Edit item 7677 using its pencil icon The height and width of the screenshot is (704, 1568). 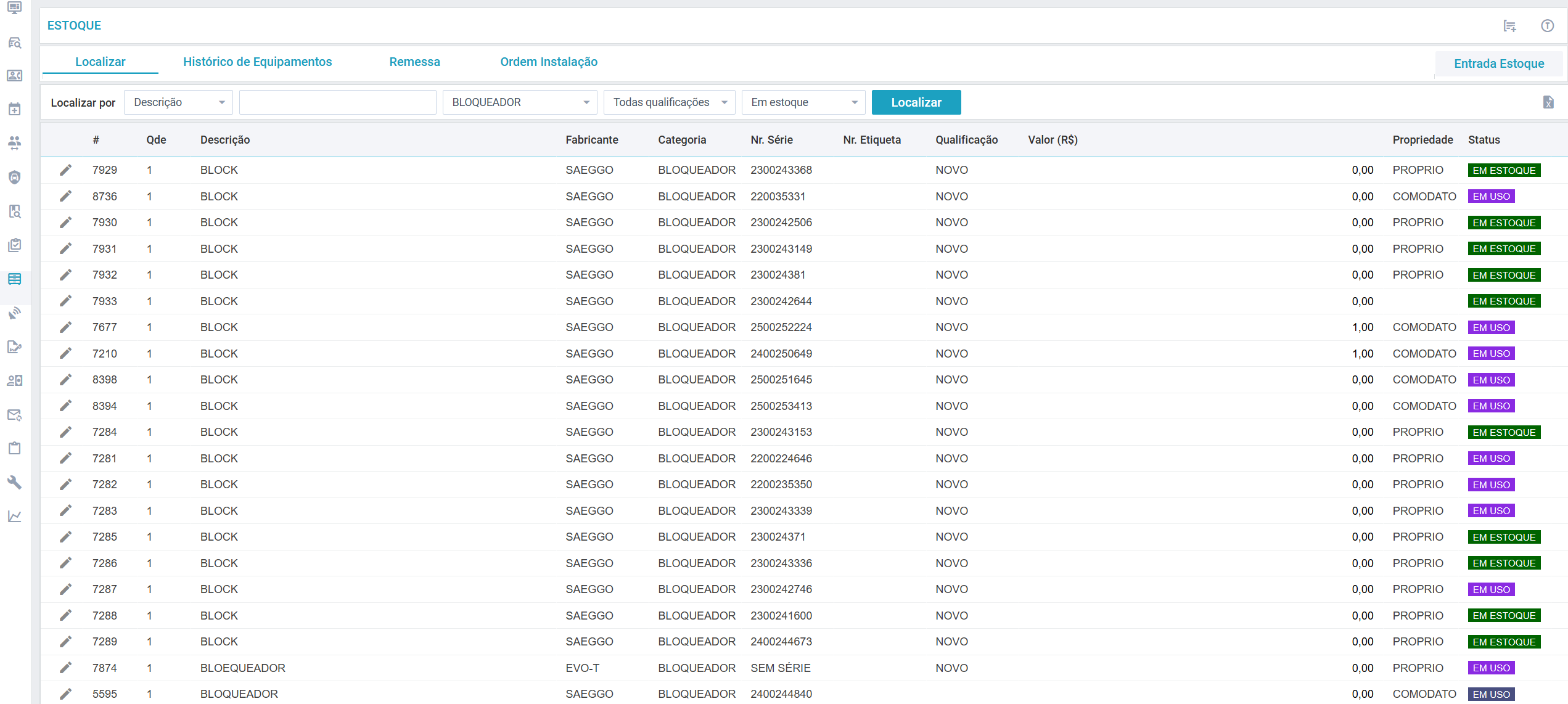[x=65, y=327]
